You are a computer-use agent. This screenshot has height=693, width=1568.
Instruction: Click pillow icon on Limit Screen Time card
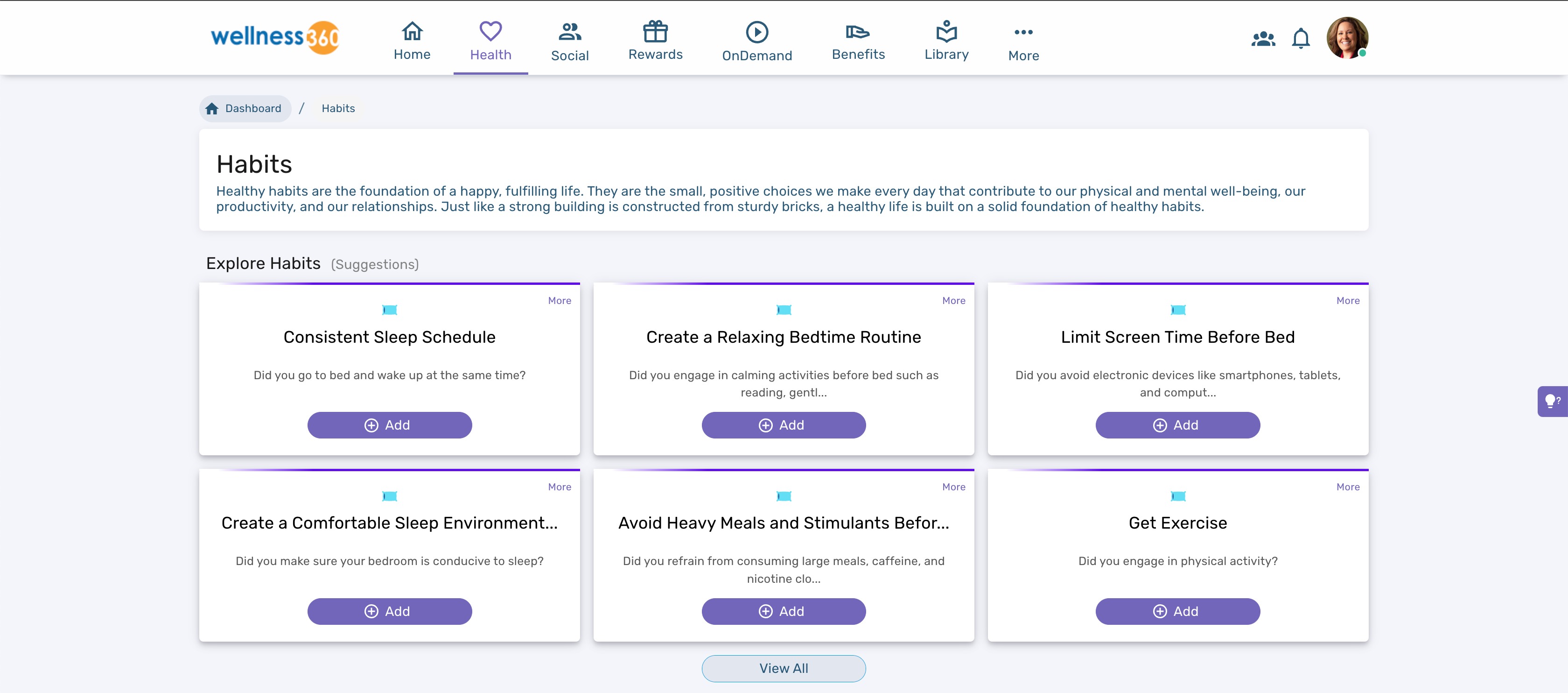(x=1178, y=310)
